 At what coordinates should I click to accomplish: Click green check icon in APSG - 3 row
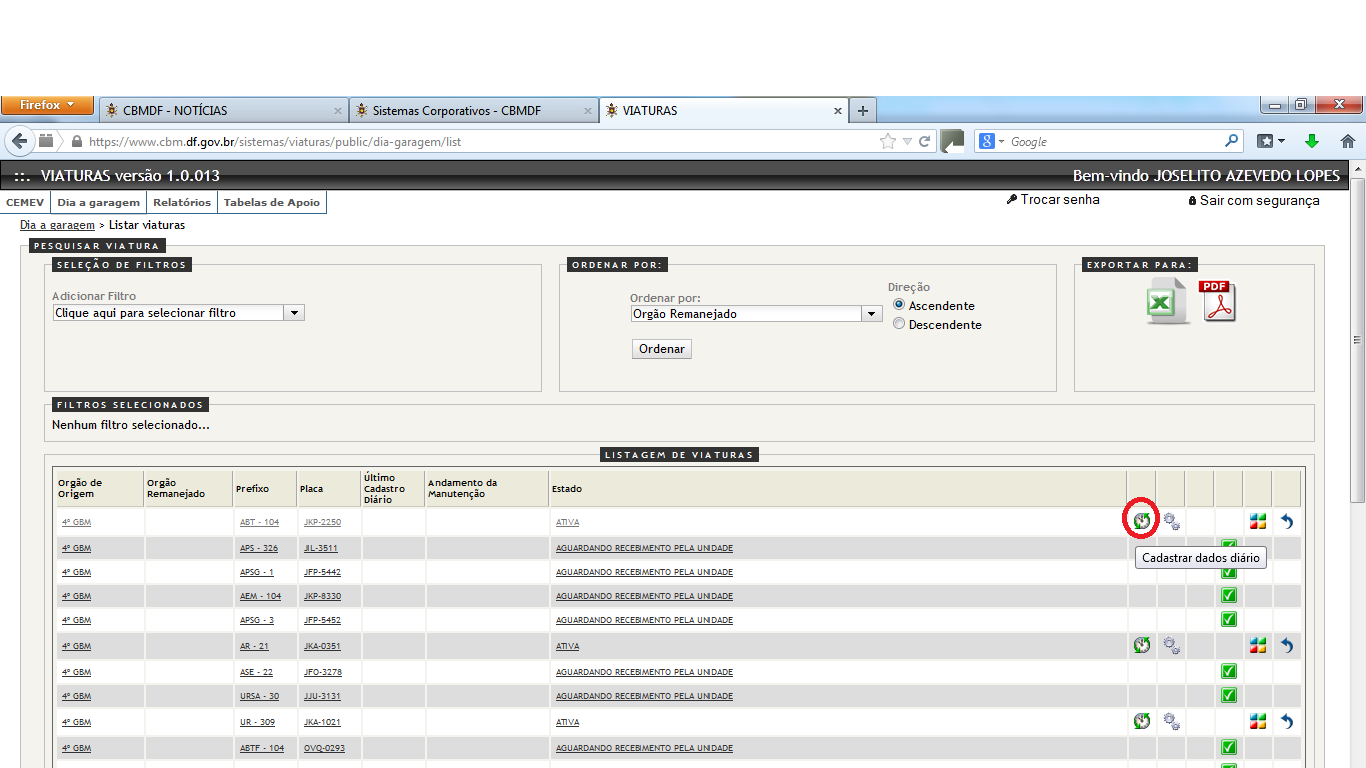(x=1229, y=619)
